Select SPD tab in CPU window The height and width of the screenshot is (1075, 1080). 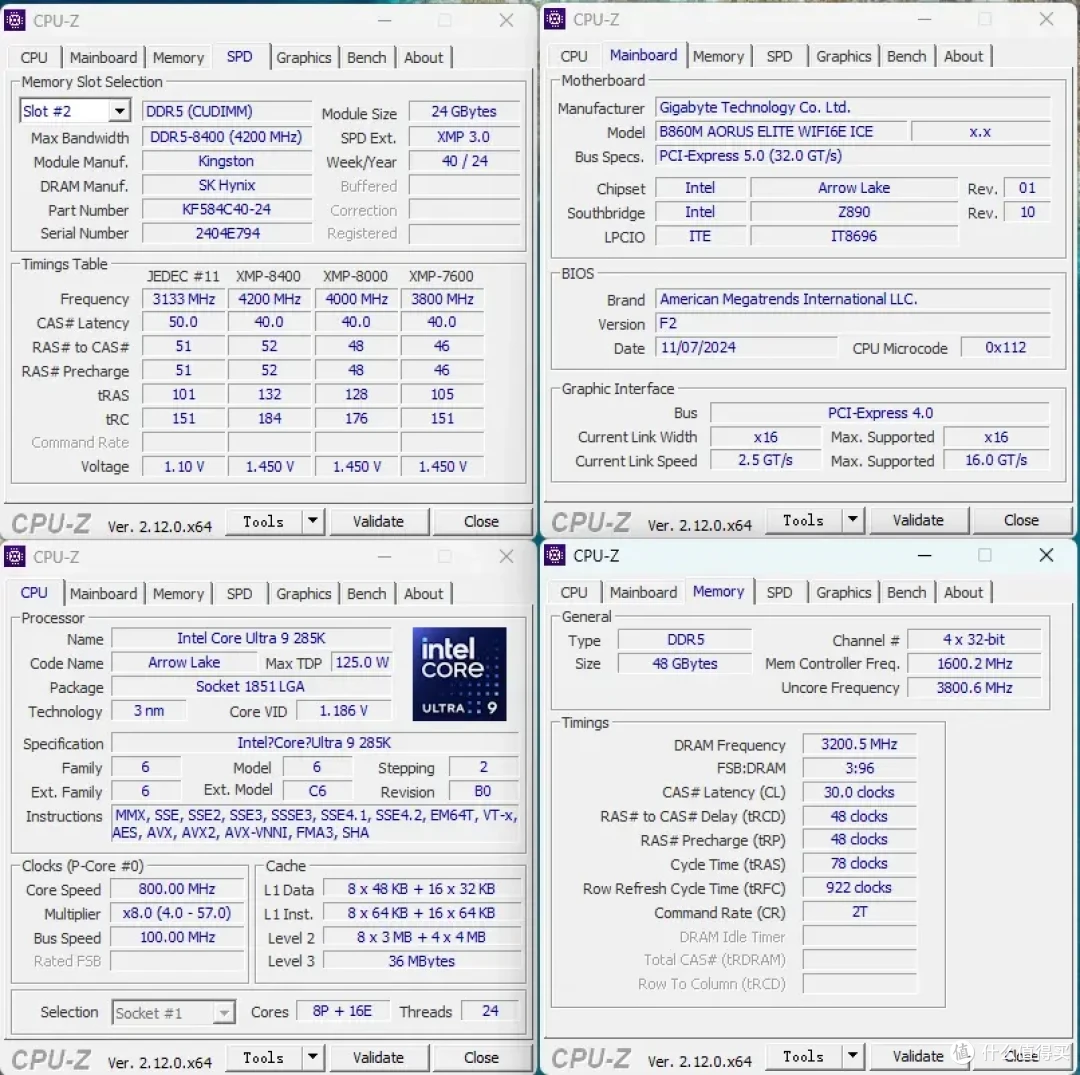pos(239,593)
